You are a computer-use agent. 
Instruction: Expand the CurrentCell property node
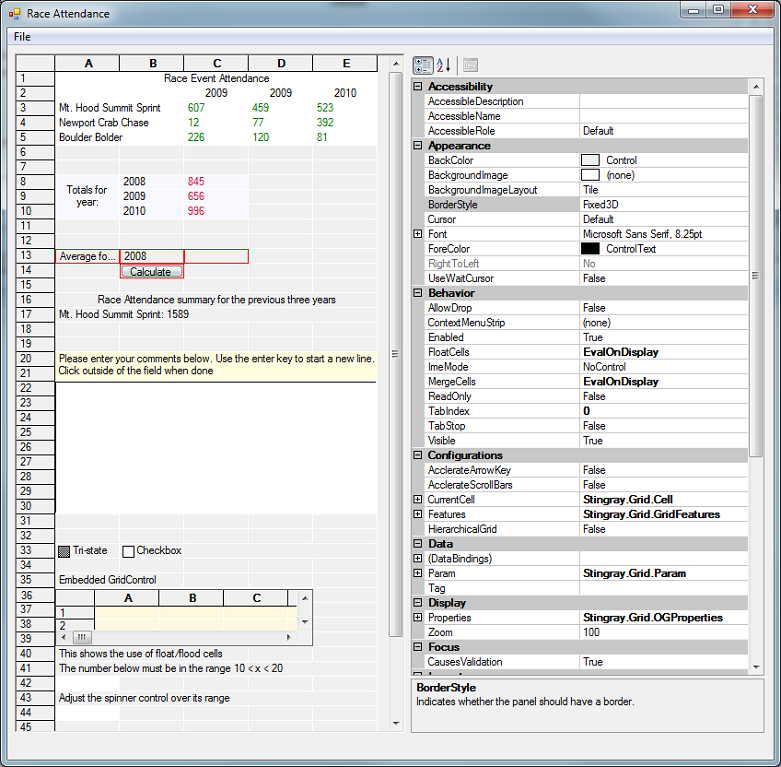[418, 499]
